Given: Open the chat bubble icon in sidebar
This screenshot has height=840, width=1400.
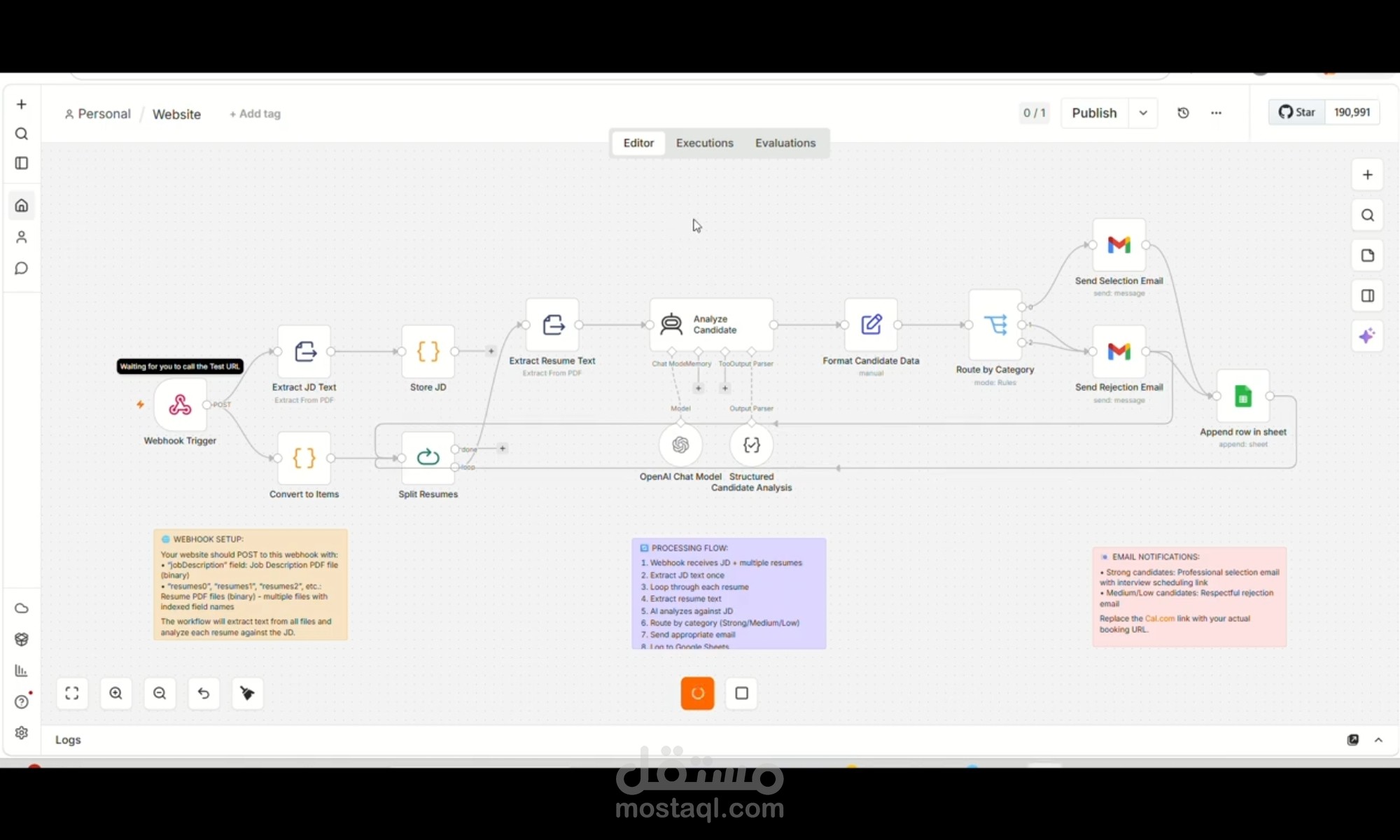Looking at the screenshot, I should (x=22, y=268).
